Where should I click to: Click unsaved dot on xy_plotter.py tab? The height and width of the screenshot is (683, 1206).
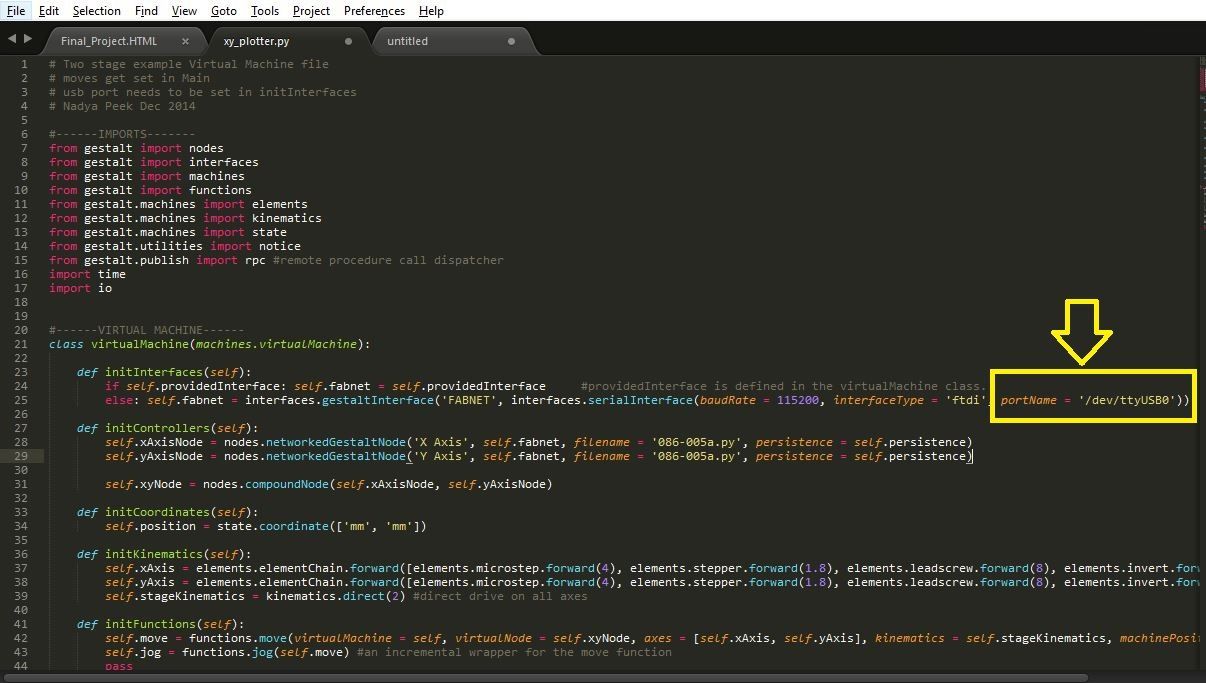click(348, 41)
